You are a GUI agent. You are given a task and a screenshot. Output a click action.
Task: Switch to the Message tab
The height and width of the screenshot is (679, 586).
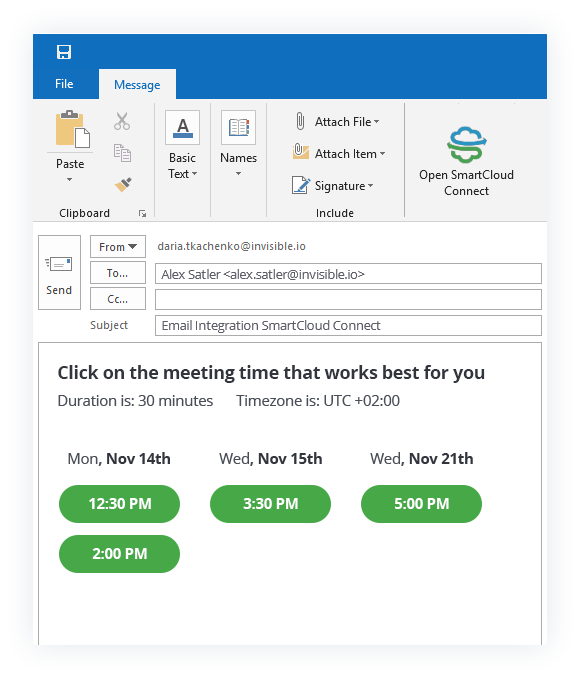click(137, 84)
